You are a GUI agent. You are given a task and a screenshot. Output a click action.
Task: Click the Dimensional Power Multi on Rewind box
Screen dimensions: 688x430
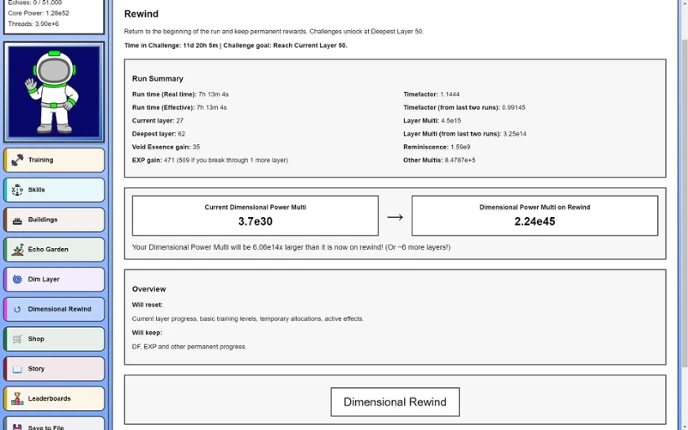click(534, 215)
